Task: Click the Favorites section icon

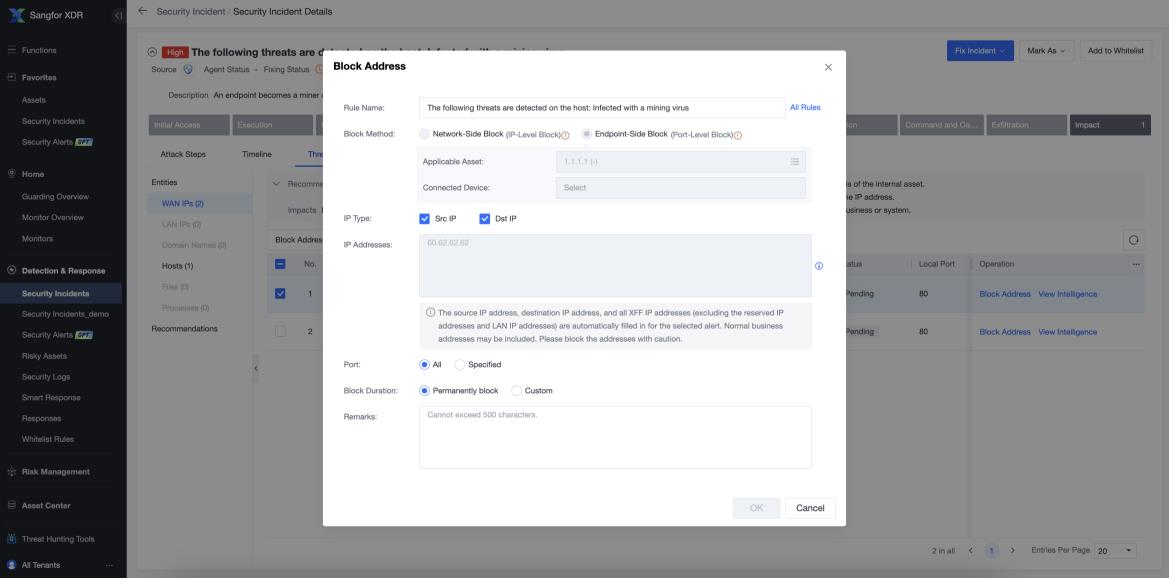Action: pos(11,77)
